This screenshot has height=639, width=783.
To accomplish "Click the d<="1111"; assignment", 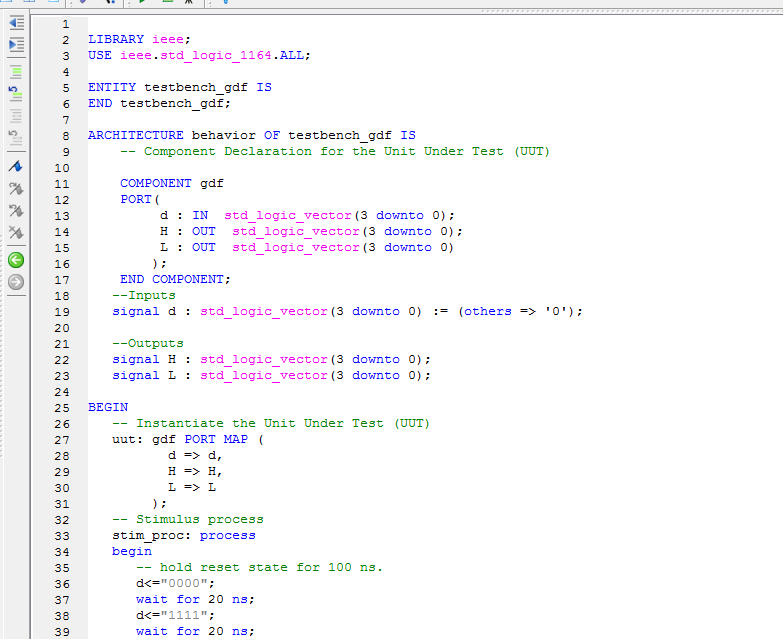I will [175, 615].
